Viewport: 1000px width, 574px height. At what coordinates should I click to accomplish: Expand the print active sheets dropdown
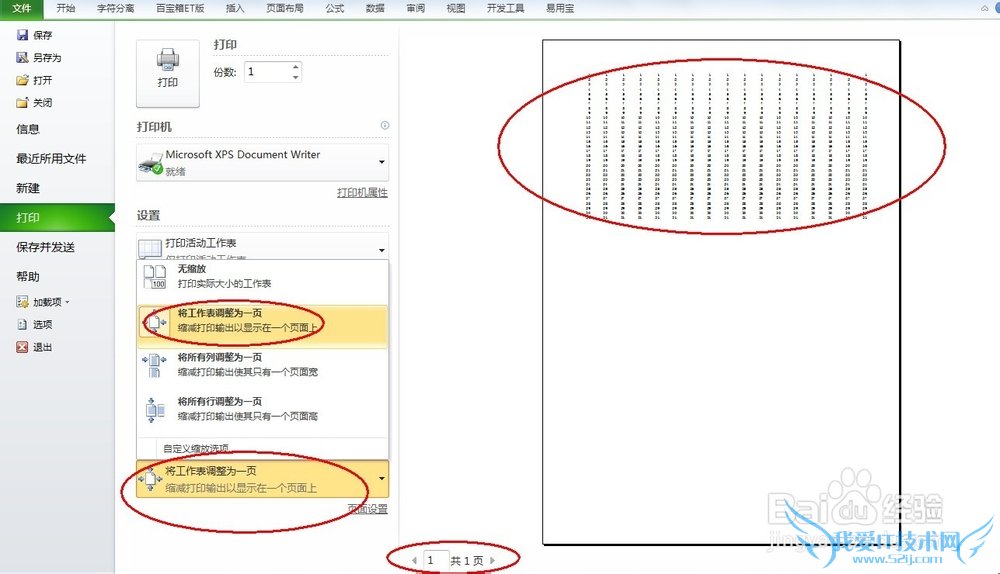coord(381,250)
